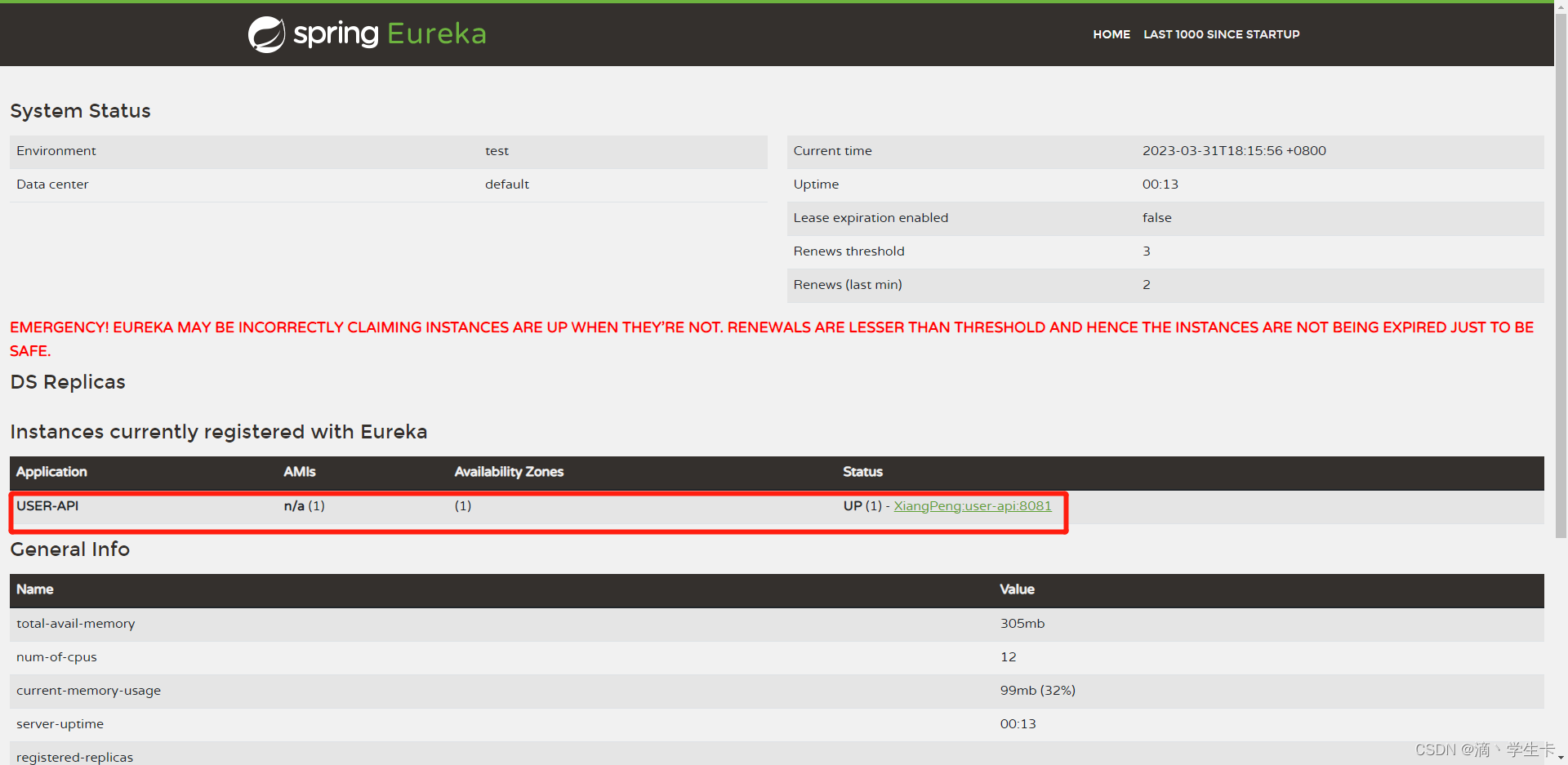This screenshot has height=765, width=1568.
Task: Click the Renews (last min) label
Action: click(848, 285)
